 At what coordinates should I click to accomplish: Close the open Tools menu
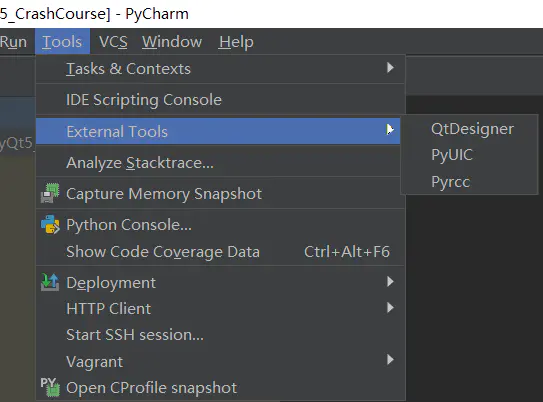62,42
